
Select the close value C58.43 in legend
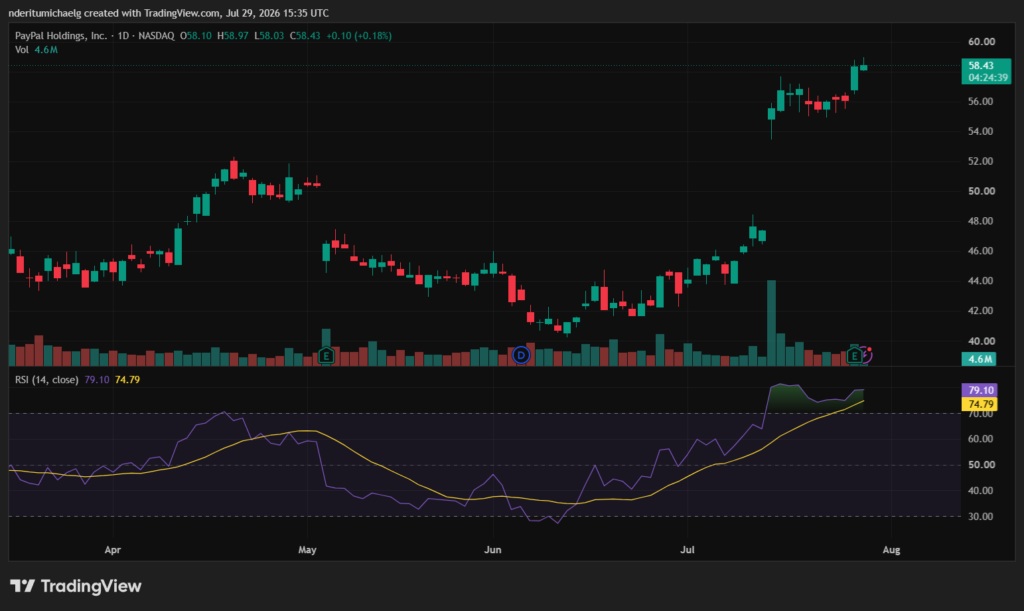tap(305, 36)
